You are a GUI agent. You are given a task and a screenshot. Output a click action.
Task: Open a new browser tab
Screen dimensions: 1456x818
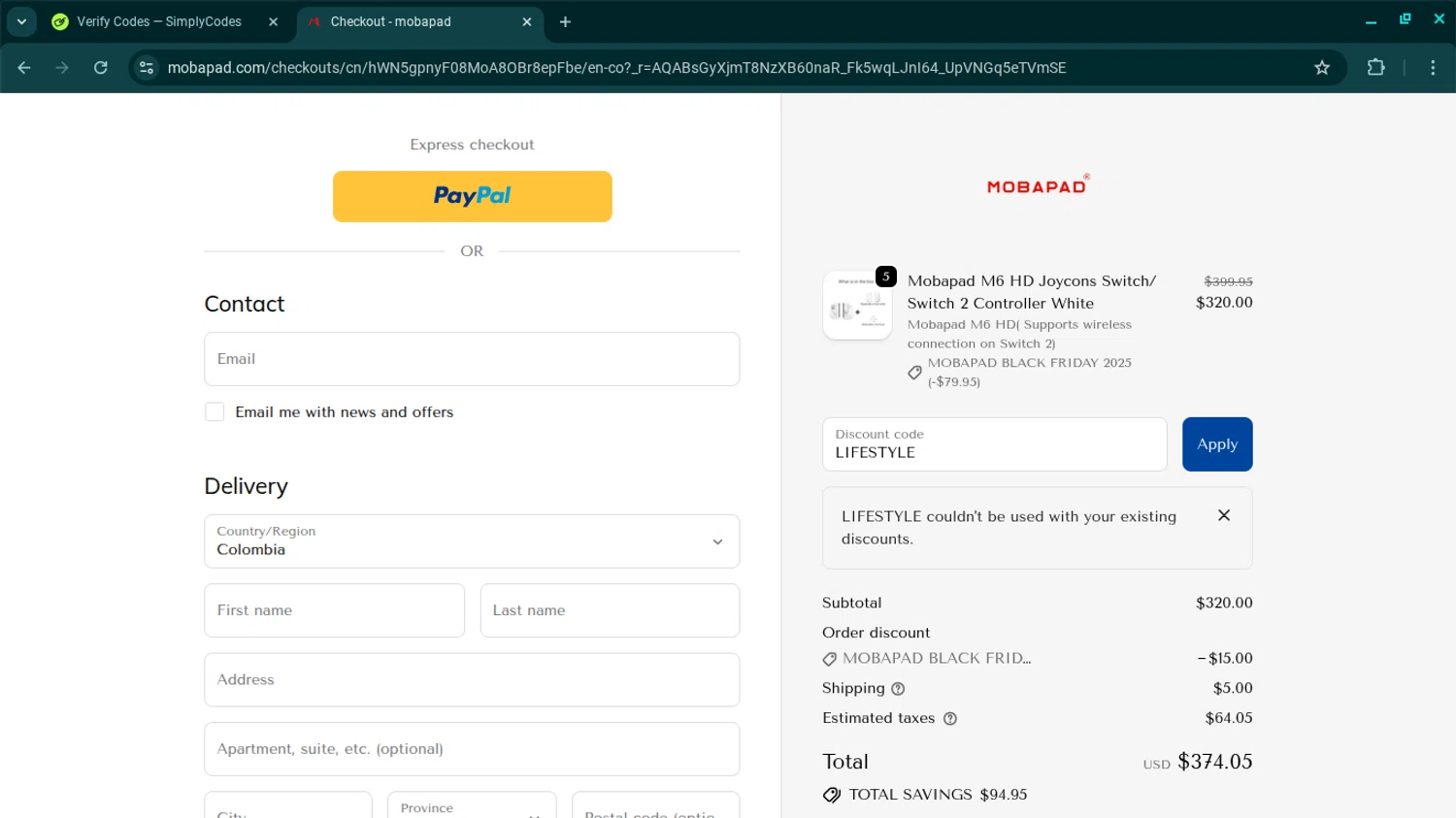pos(565,21)
